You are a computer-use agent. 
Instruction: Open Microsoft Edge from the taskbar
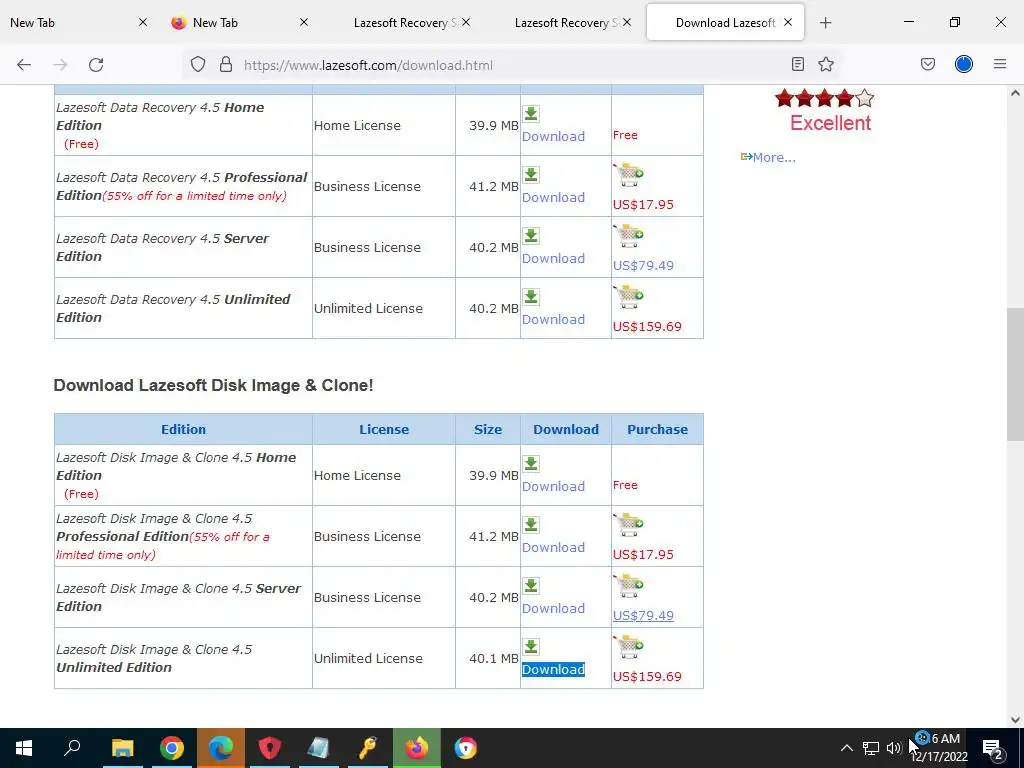click(221, 748)
